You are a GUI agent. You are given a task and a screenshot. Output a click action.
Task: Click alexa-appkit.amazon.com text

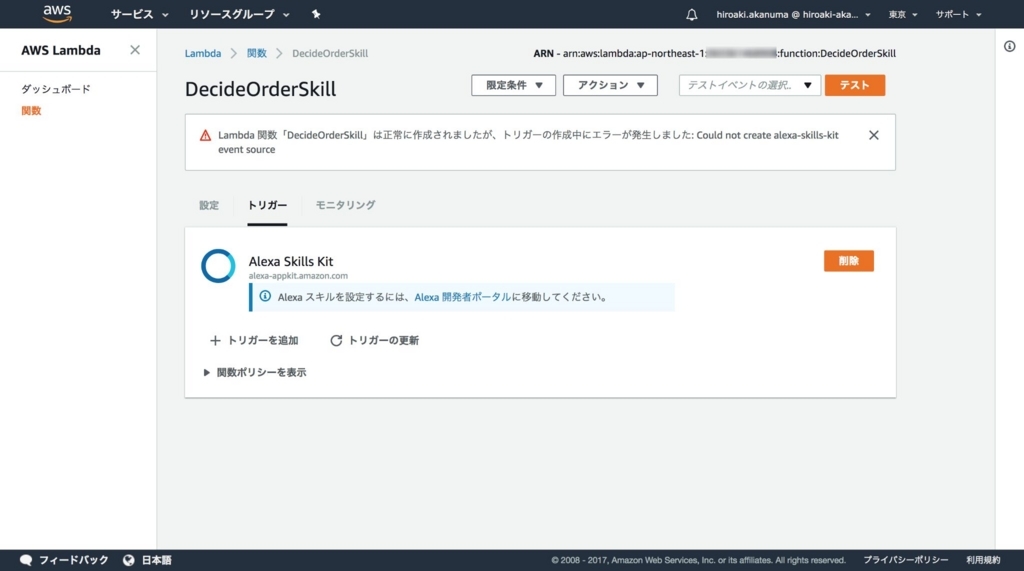pos(298,276)
